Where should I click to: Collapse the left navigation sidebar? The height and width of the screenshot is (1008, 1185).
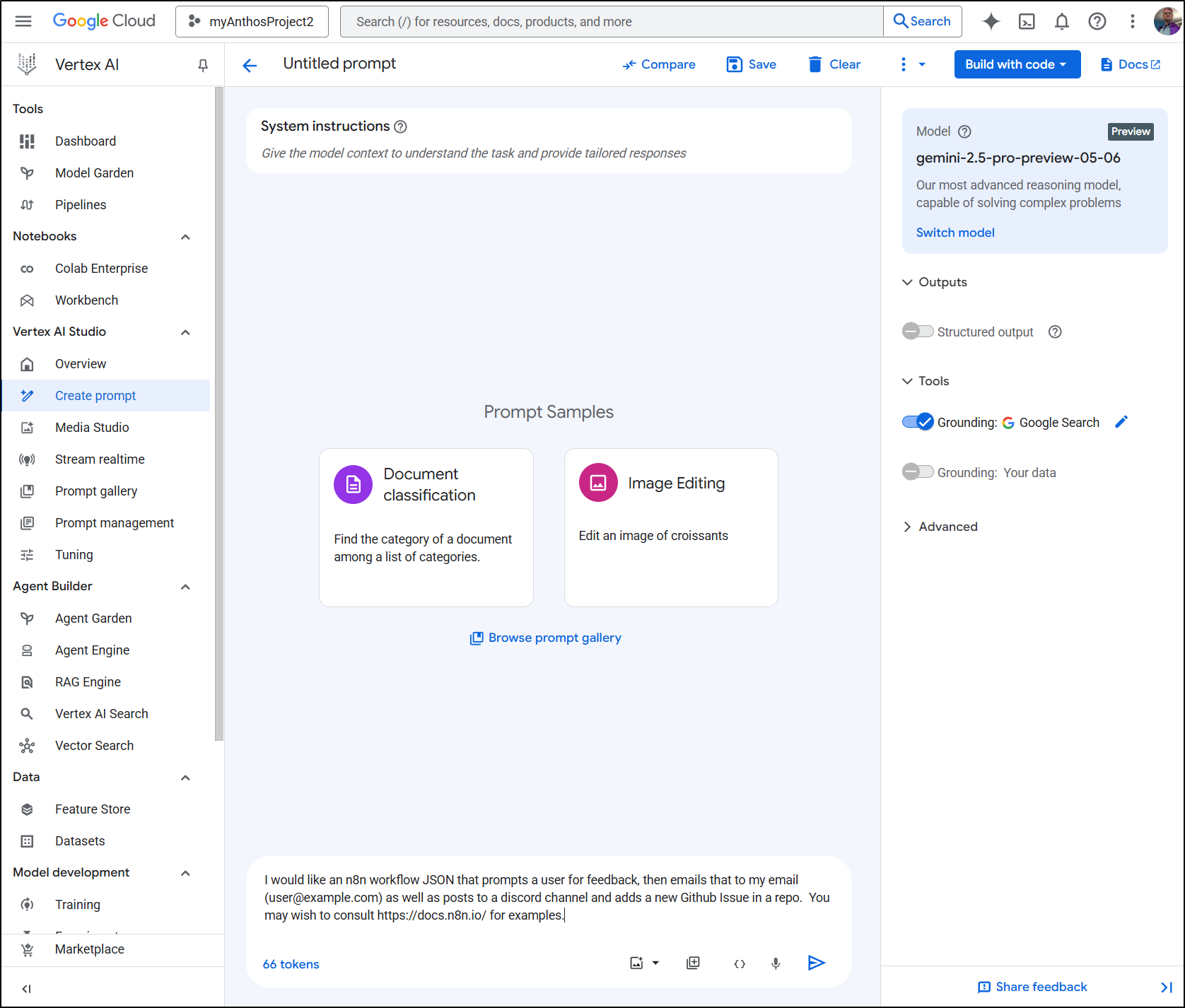coord(27,988)
